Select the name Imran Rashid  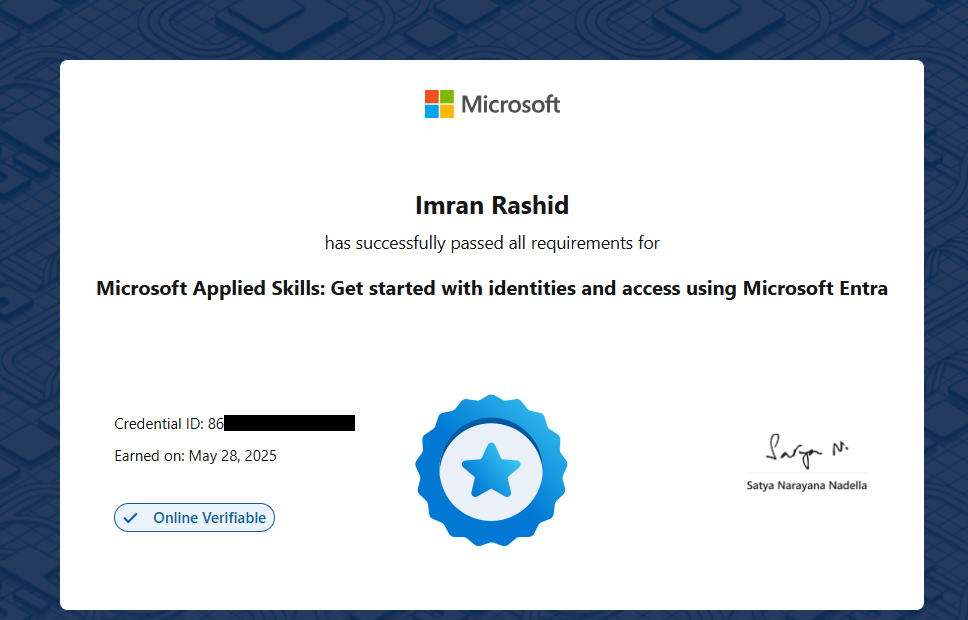coord(492,206)
